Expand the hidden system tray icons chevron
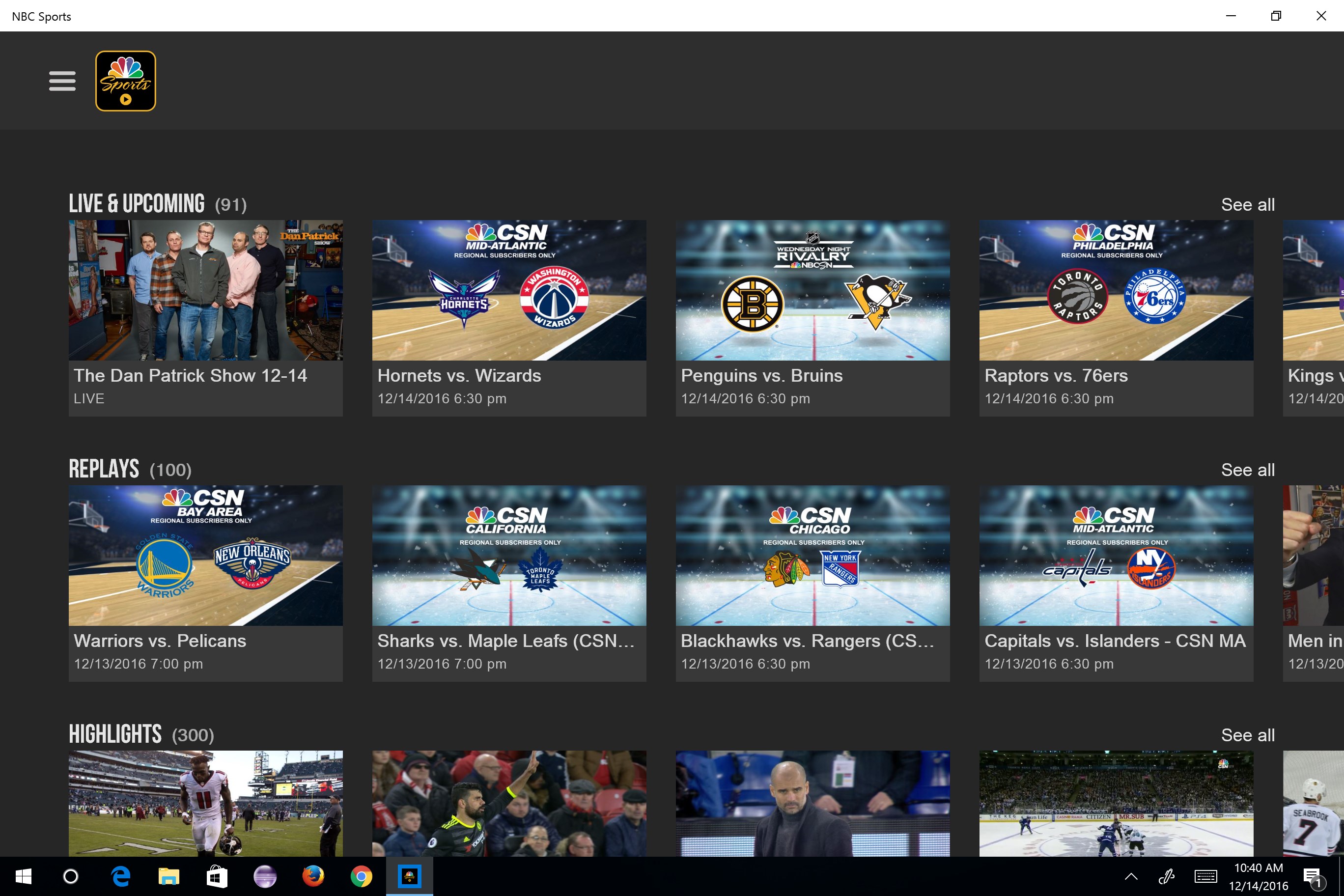Viewport: 1344px width, 896px height. click(1131, 876)
